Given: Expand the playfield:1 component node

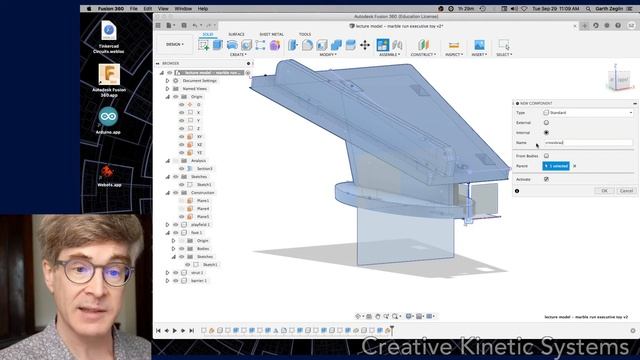Looking at the screenshot, I should (167, 224).
